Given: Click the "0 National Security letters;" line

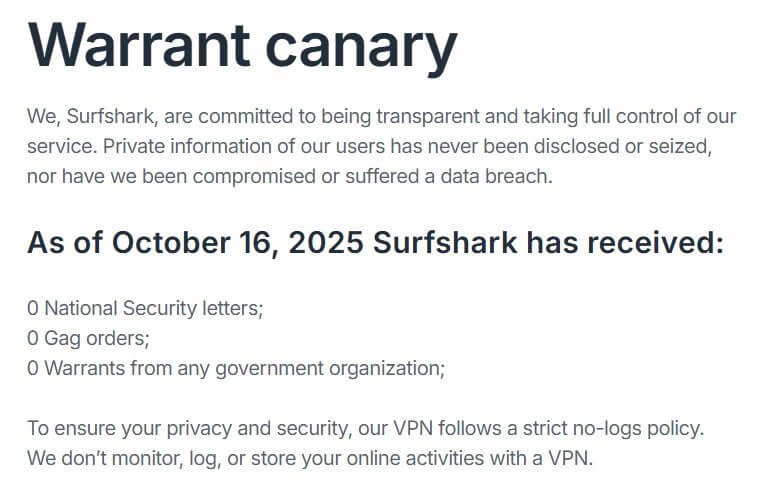Looking at the screenshot, I should point(145,308).
